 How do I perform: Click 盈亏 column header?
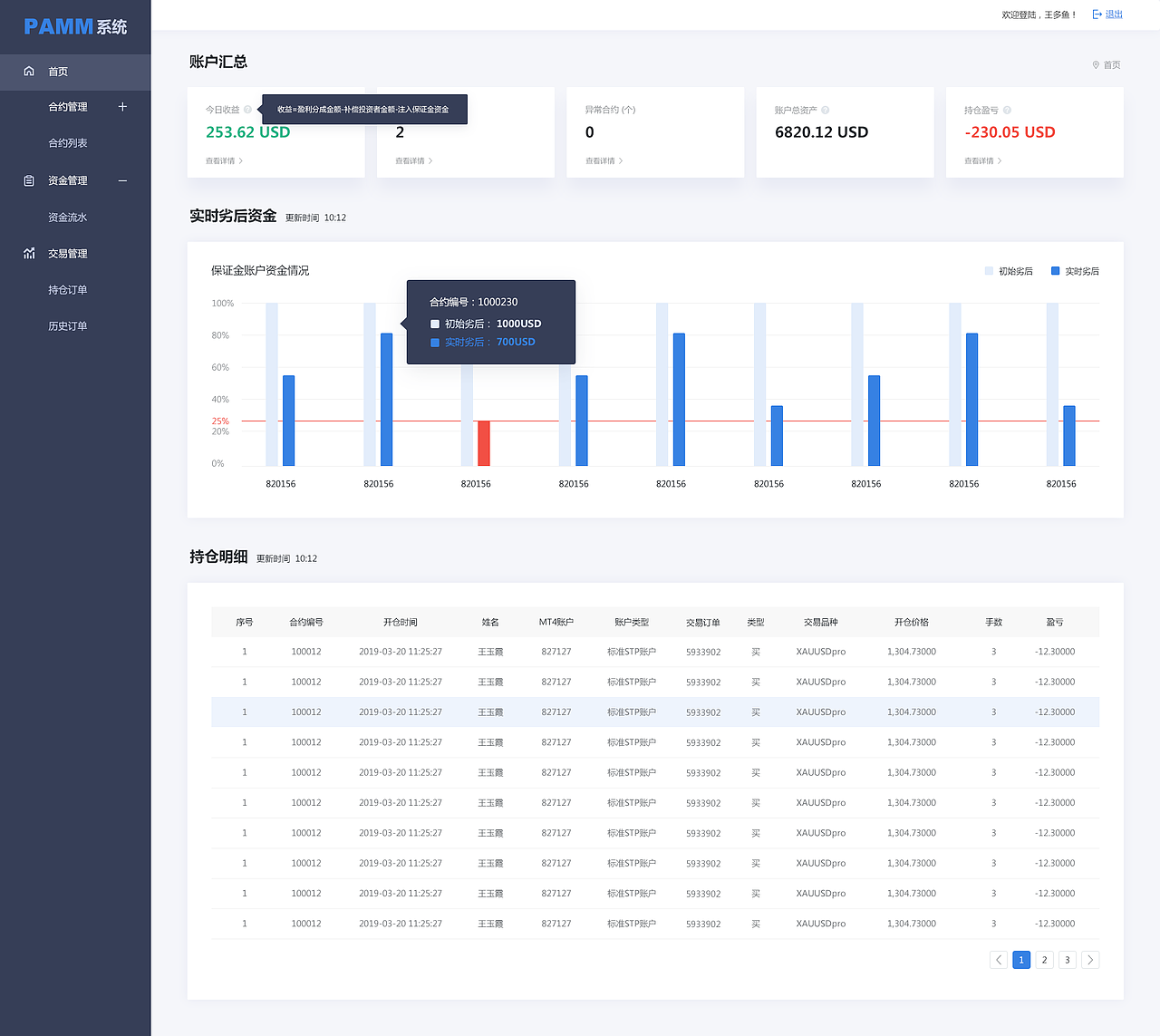(1055, 623)
